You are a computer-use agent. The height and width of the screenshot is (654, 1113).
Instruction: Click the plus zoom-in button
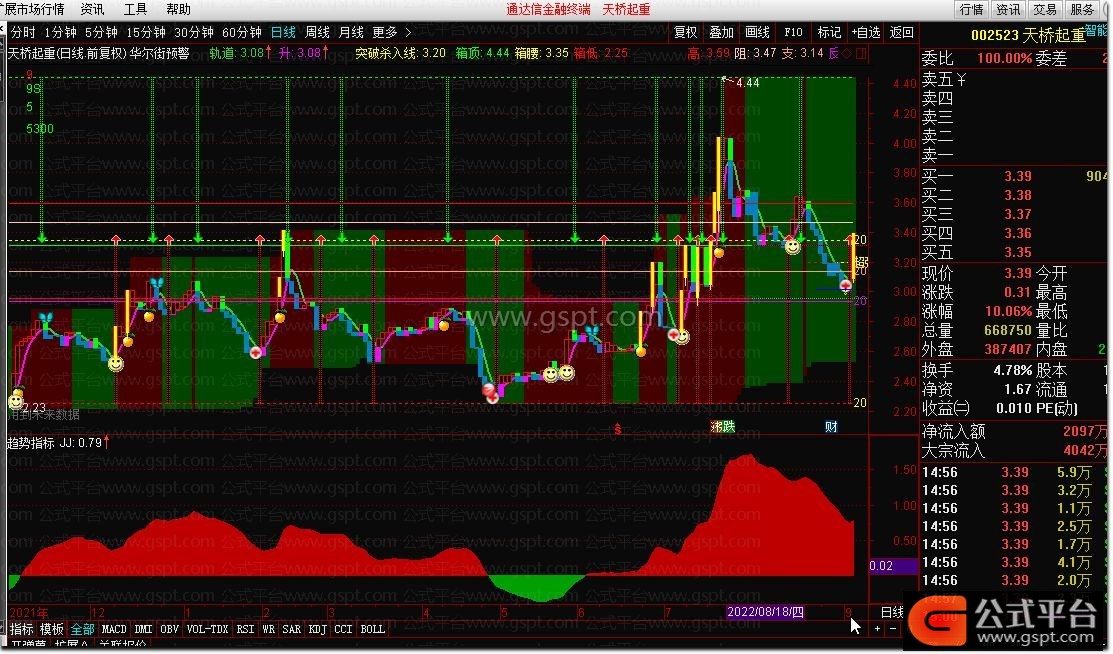tap(878, 629)
